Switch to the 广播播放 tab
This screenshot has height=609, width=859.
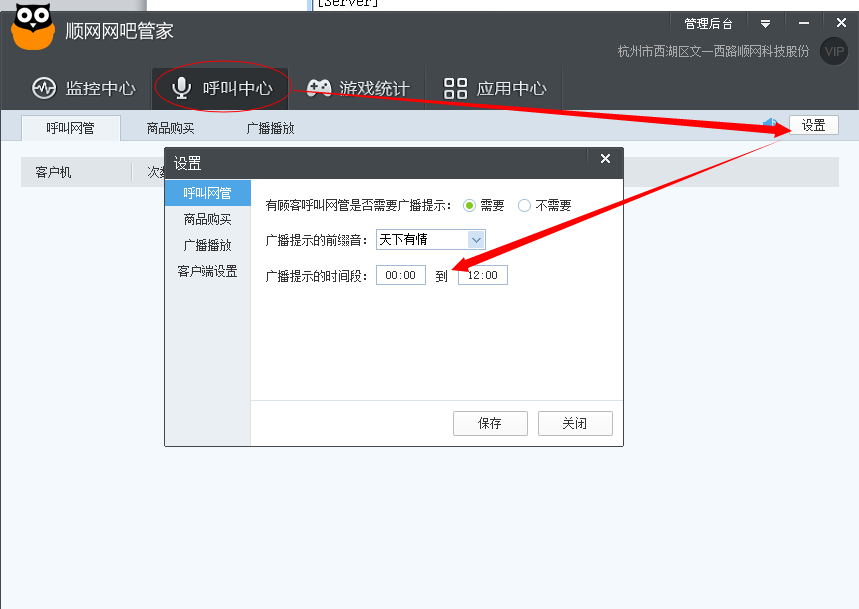[270, 128]
